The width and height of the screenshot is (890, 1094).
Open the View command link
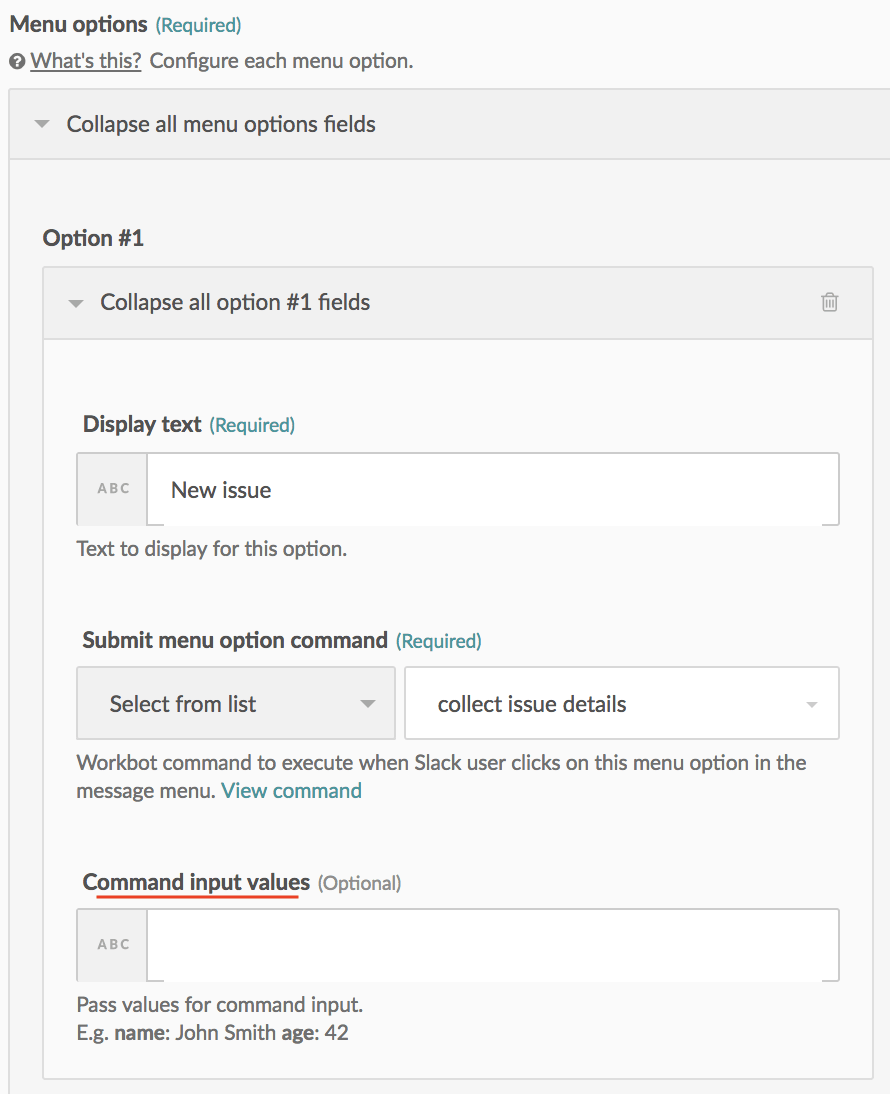[291, 791]
